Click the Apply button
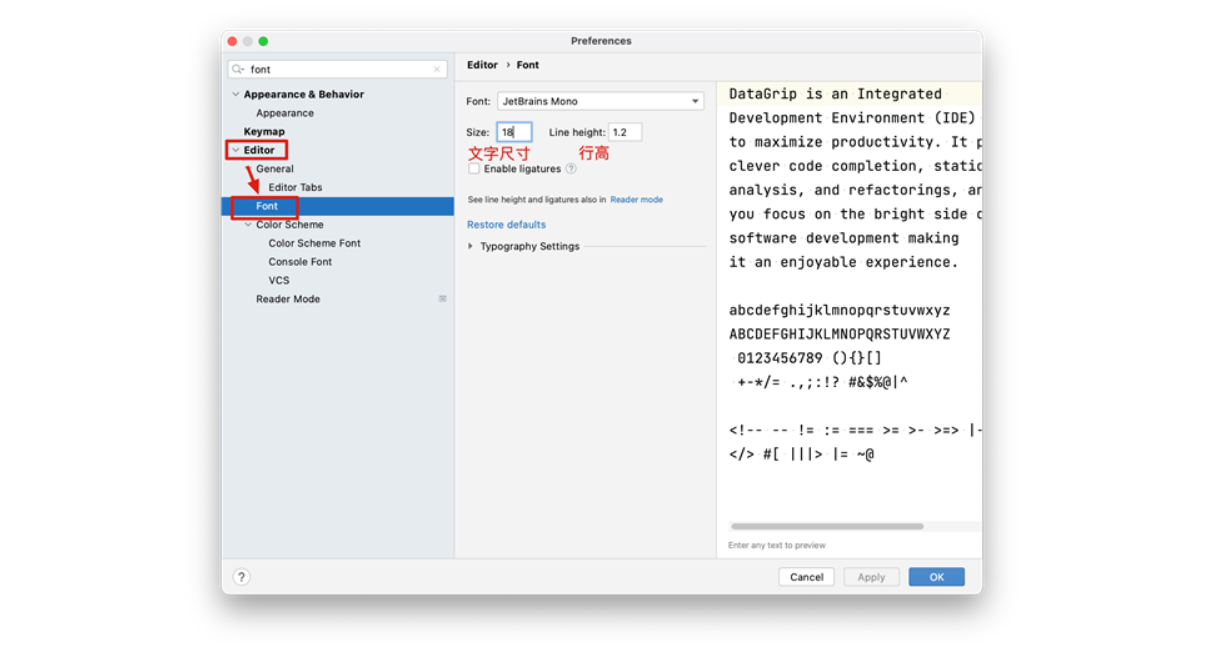 (x=871, y=577)
